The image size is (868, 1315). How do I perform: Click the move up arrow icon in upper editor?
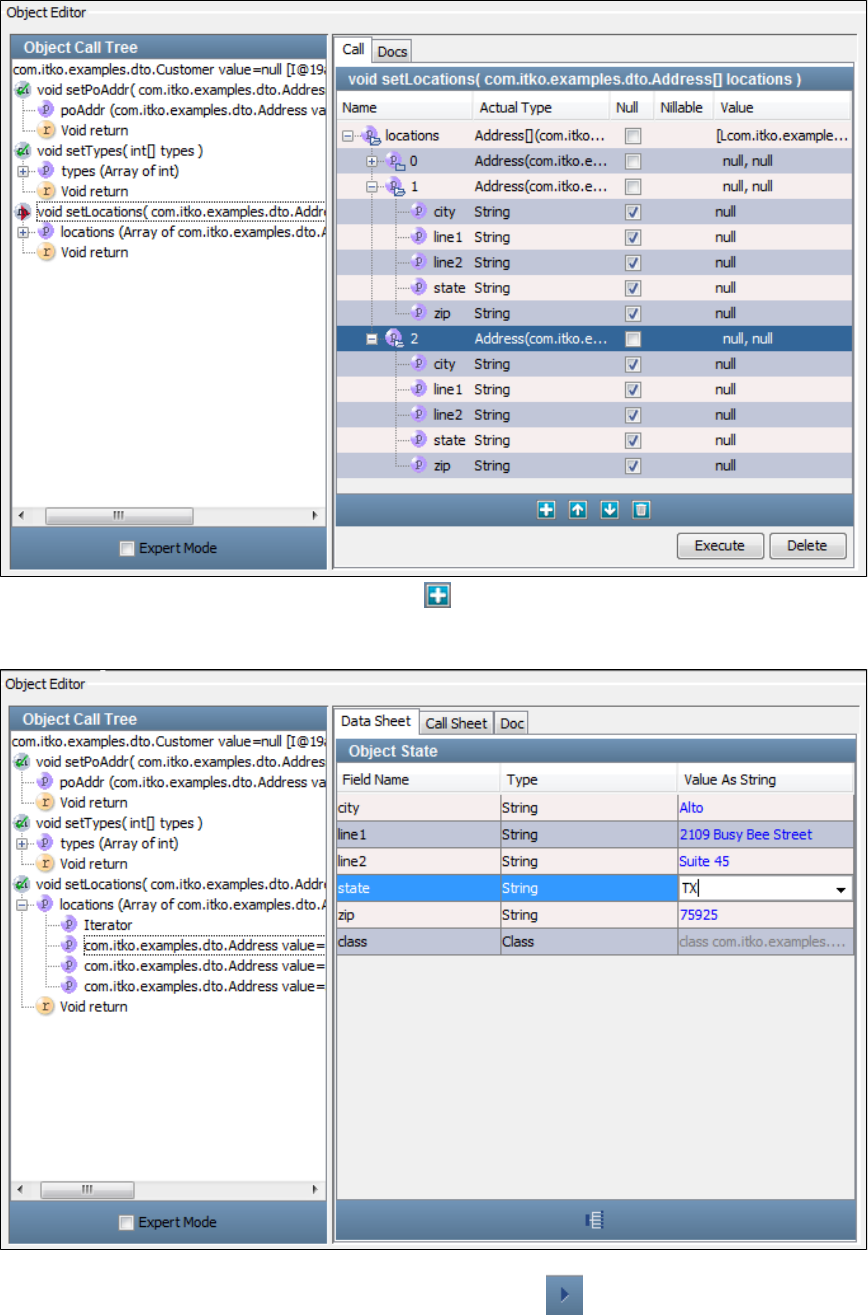tap(578, 510)
